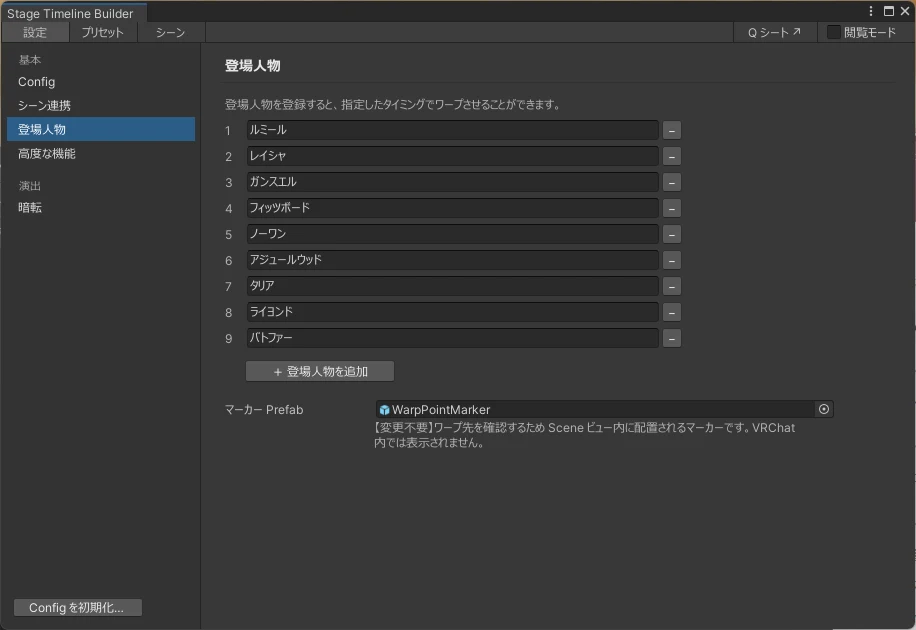
Task: Edit the name field containing バトファー
Action: point(452,338)
